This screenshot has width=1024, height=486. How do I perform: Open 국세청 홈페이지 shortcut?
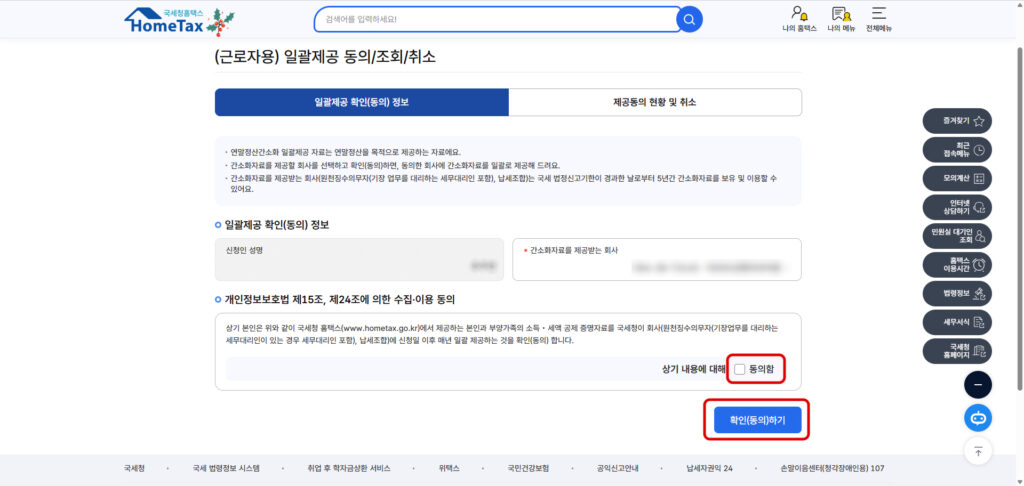(957, 351)
